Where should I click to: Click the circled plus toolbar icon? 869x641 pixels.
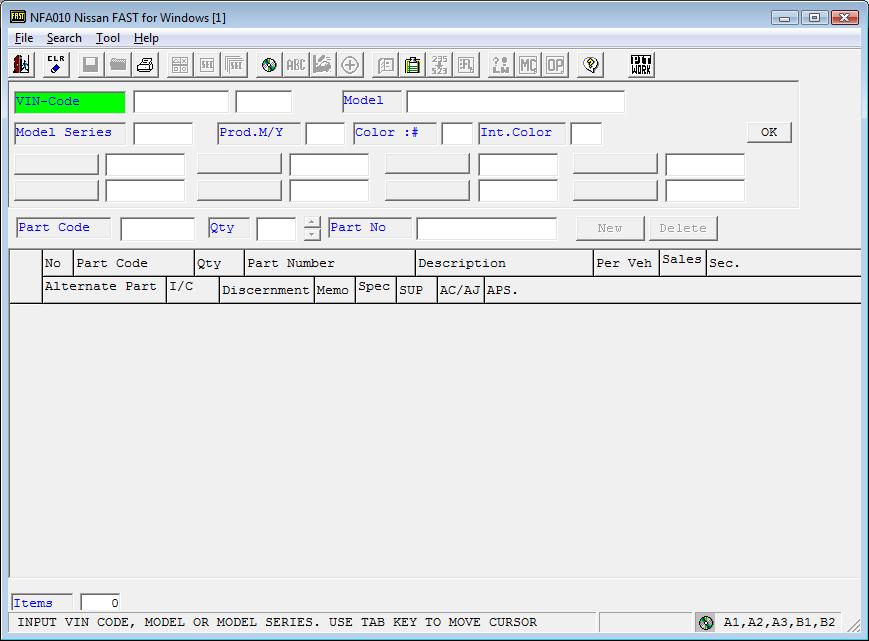[x=350, y=65]
